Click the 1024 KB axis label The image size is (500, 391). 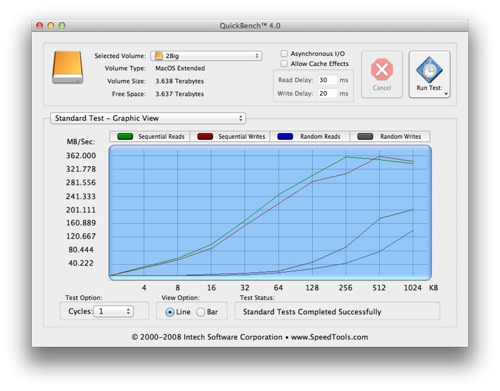pyautogui.click(x=413, y=288)
